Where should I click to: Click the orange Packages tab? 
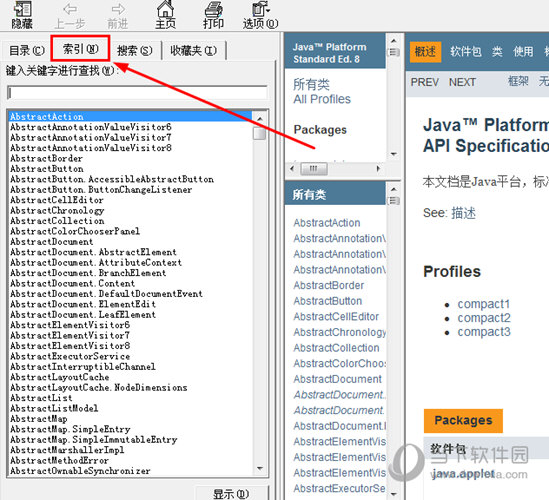pos(463,421)
